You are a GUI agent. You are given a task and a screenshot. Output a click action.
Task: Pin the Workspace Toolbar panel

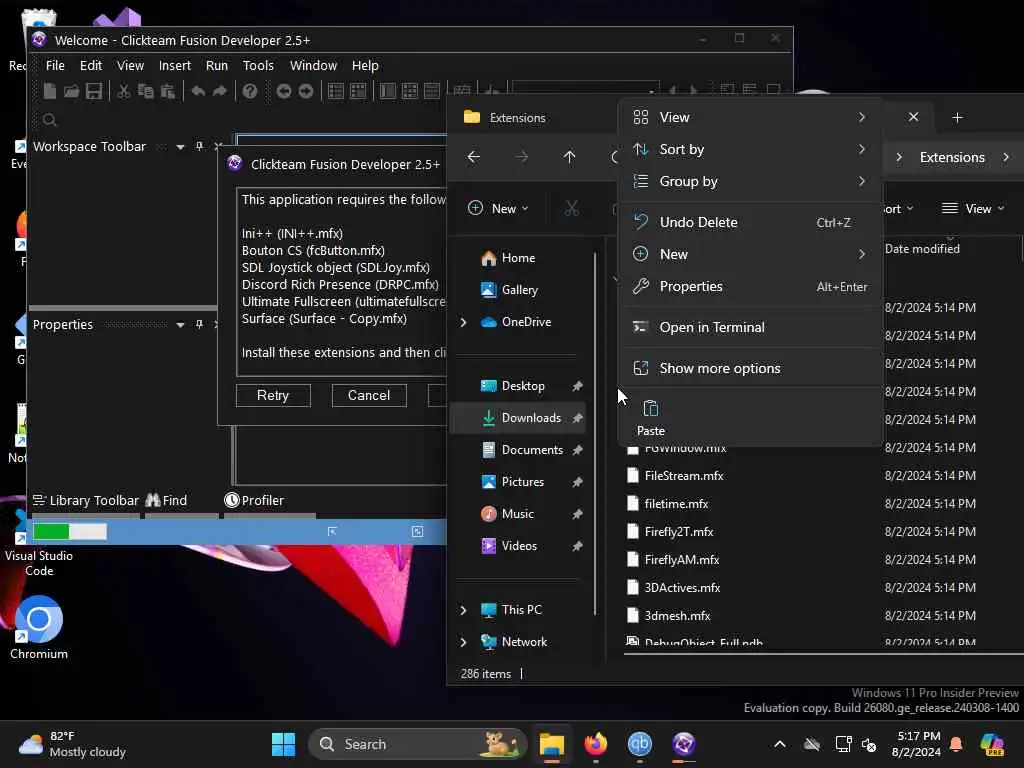click(x=199, y=146)
